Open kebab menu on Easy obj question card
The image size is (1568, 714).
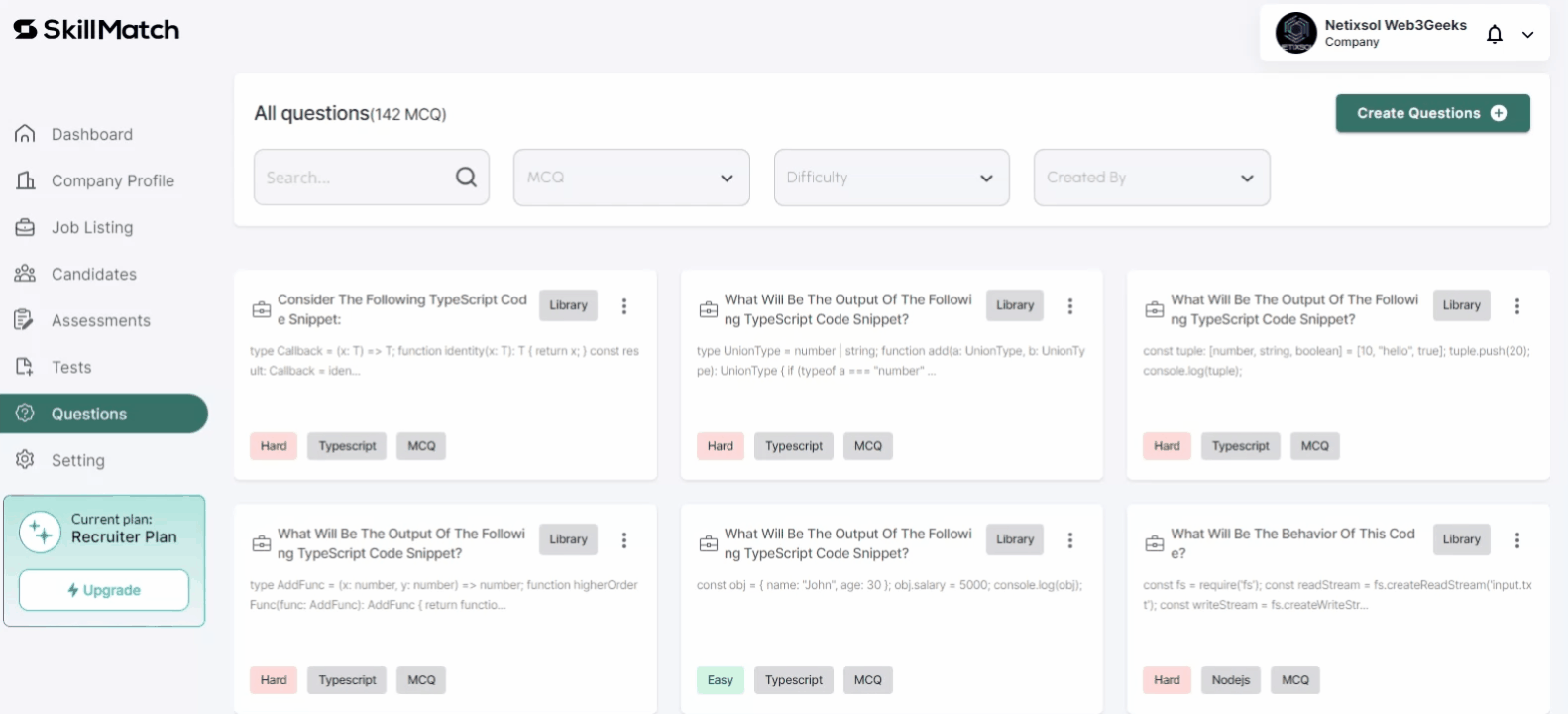click(x=1070, y=540)
